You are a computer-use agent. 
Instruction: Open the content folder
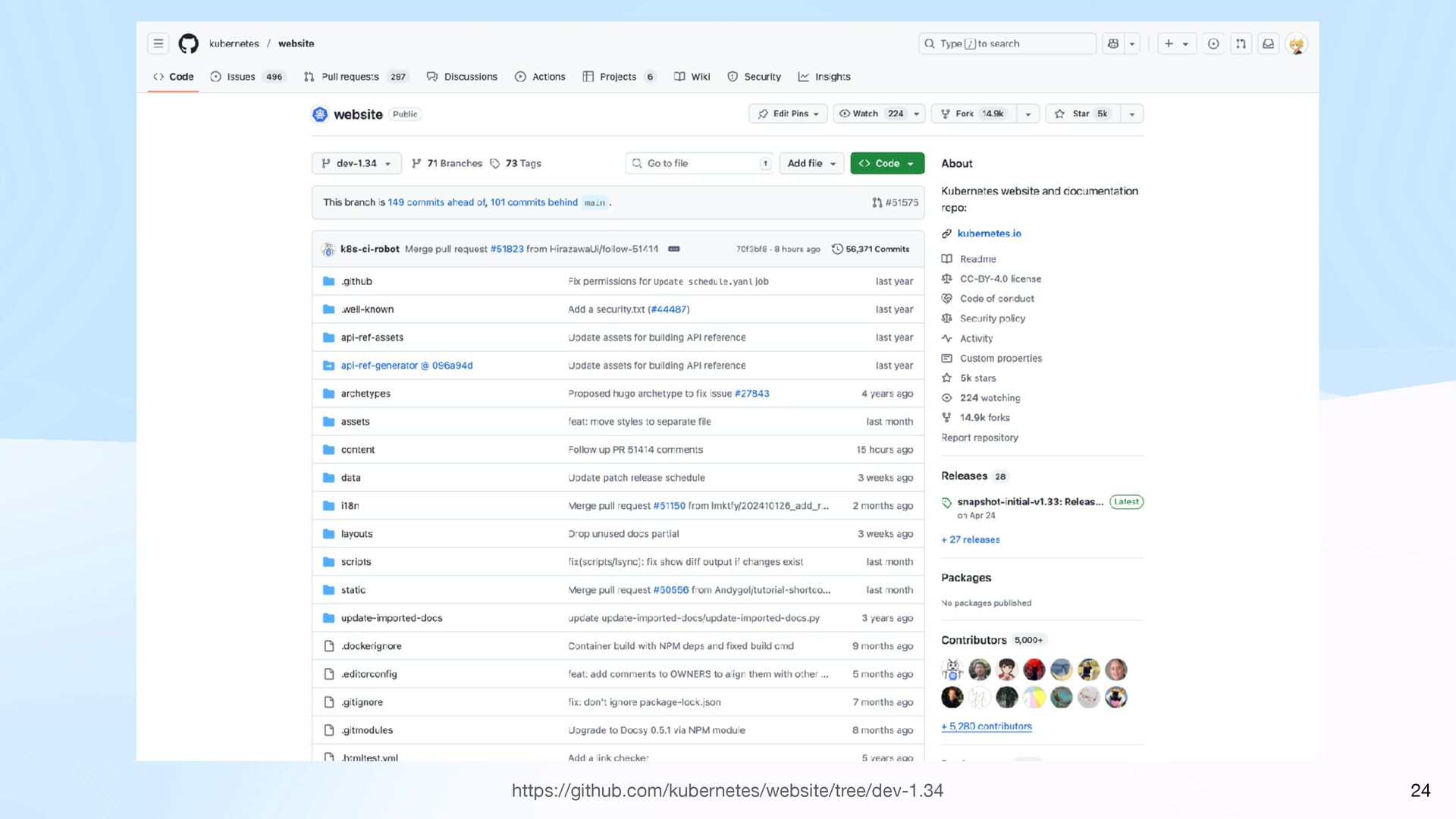tap(357, 450)
